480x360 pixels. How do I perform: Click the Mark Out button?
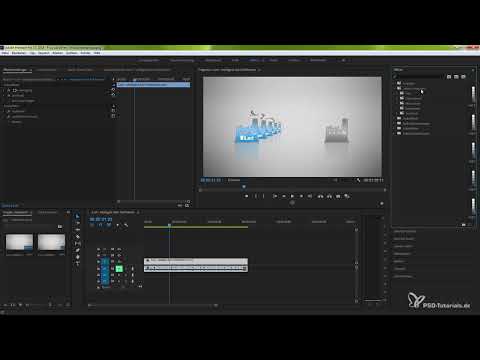click(263, 196)
